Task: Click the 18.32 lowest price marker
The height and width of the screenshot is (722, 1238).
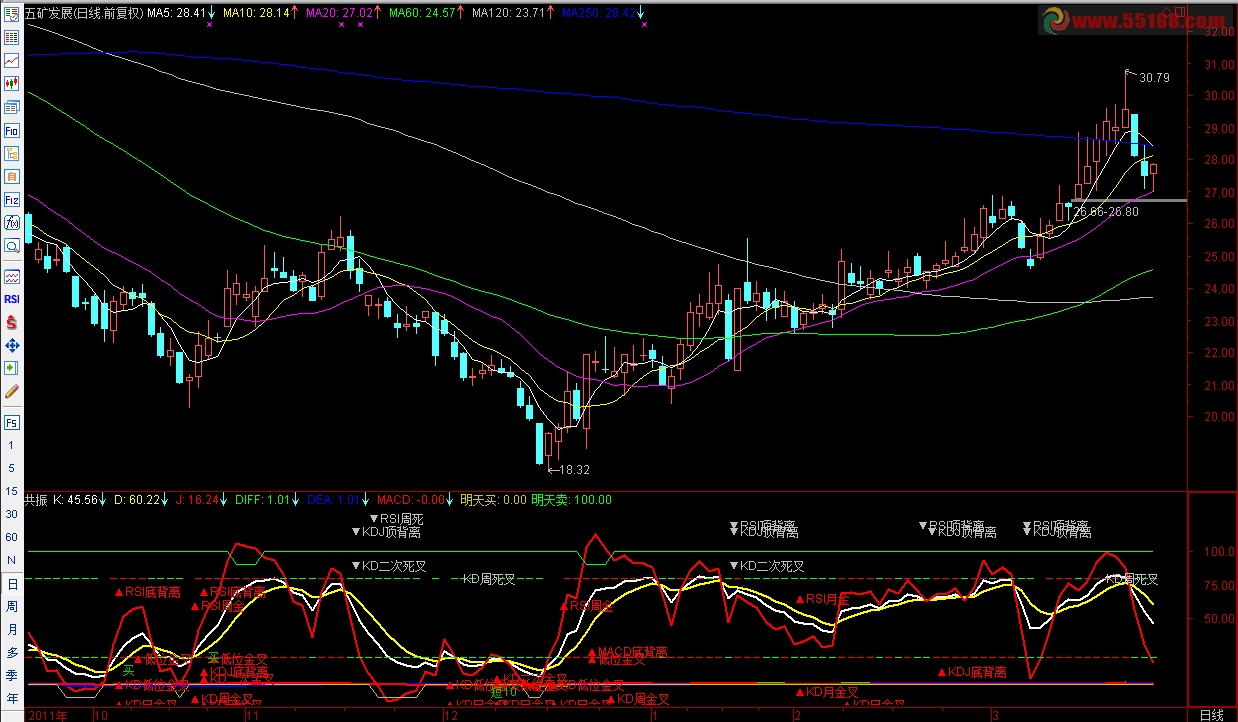Action: click(573, 469)
